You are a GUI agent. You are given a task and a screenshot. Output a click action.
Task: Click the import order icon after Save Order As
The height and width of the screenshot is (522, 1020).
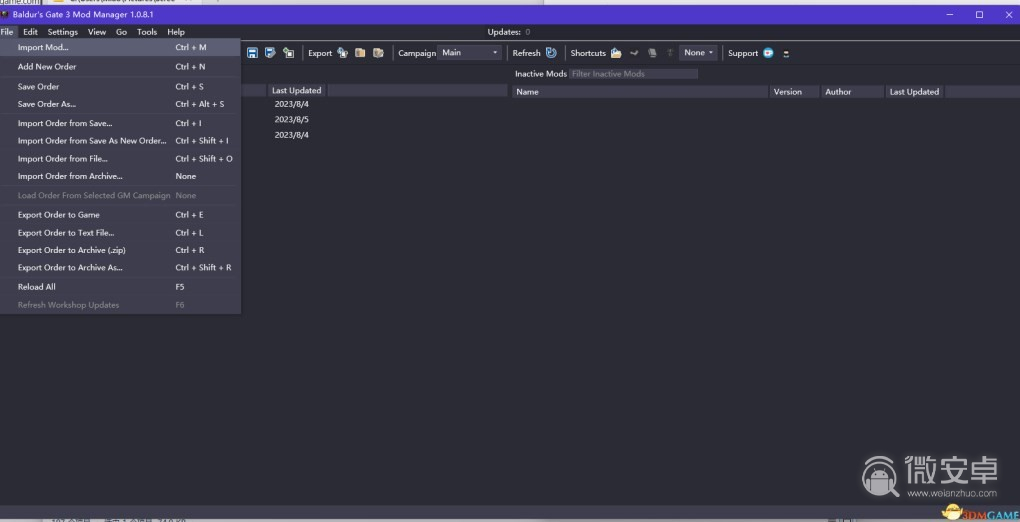point(288,53)
